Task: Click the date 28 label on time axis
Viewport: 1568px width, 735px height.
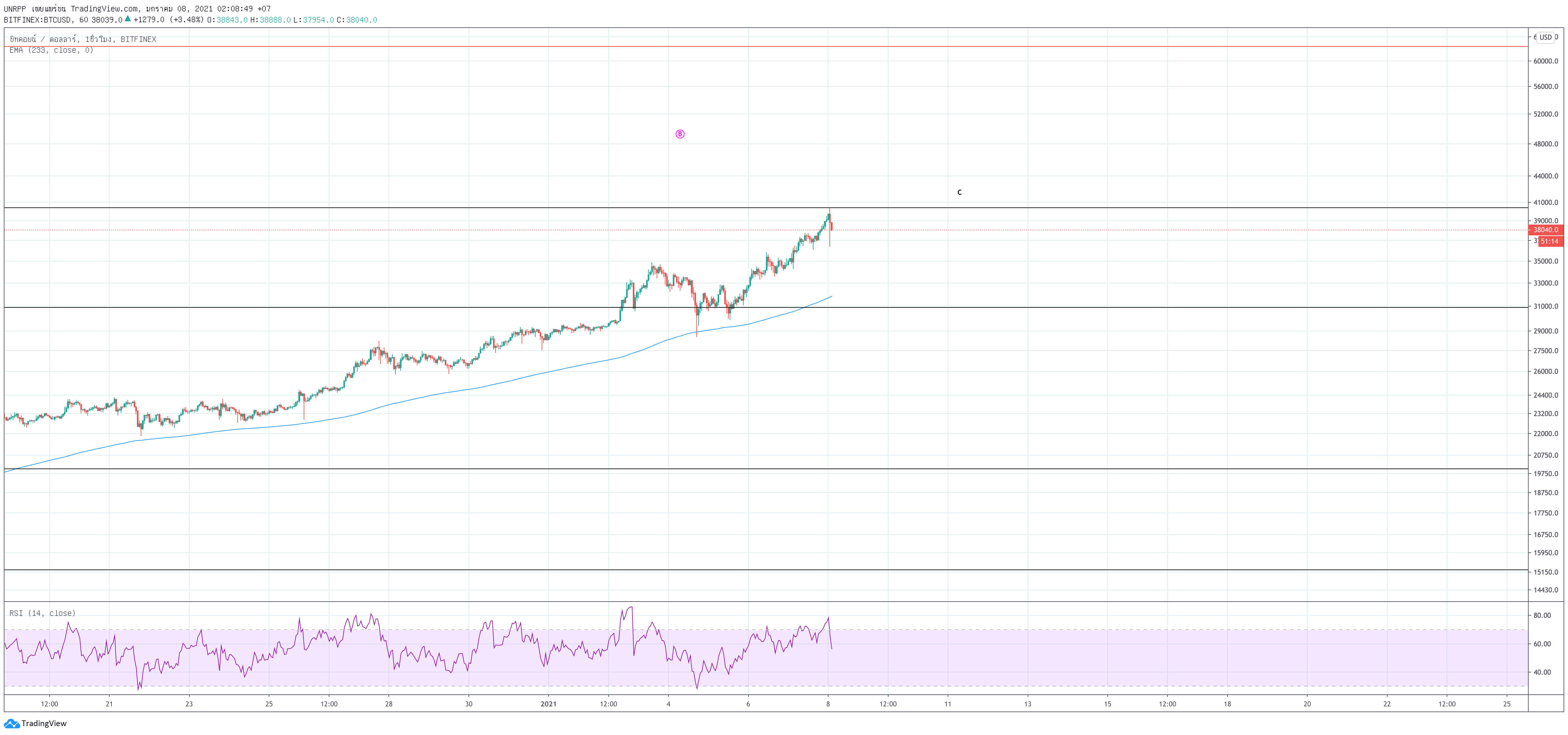Action: 389,704
